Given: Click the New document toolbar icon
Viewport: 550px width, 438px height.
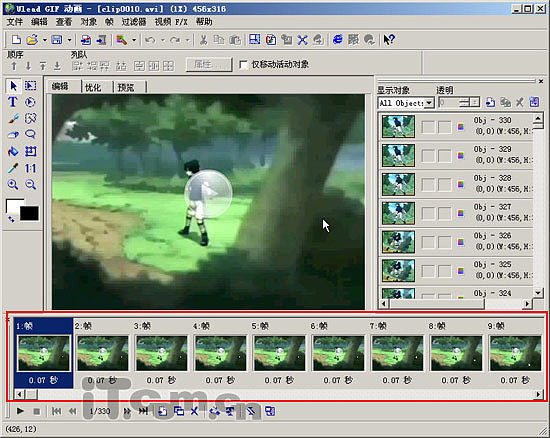Looking at the screenshot, I should pyautogui.click(x=16, y=40).
